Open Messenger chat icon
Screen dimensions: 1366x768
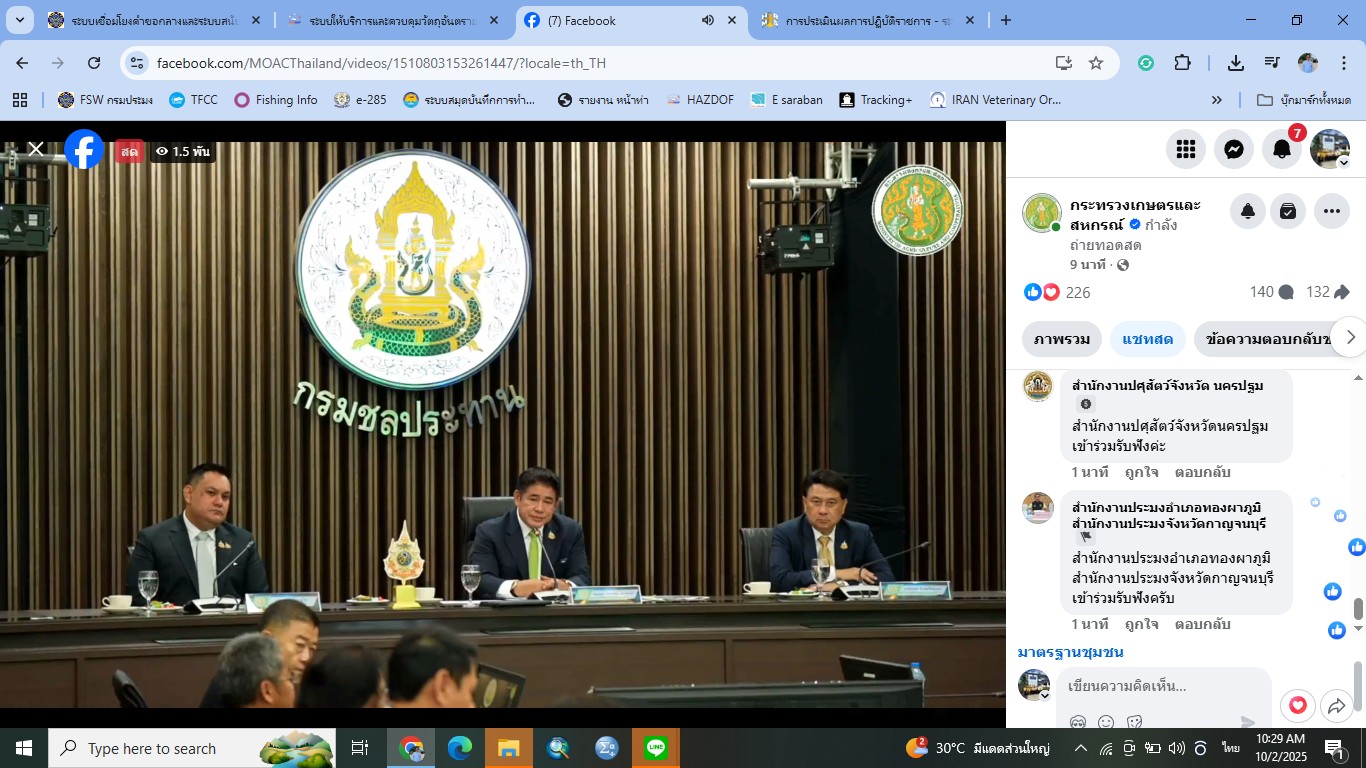(x=1234, y=149)
